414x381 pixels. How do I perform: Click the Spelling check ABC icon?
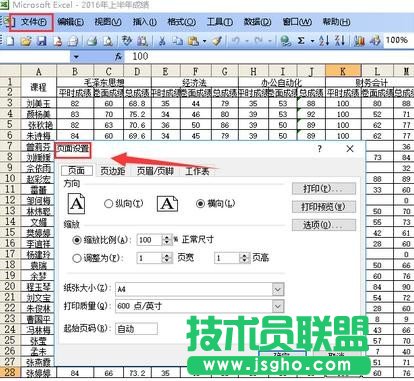point(127,41)
